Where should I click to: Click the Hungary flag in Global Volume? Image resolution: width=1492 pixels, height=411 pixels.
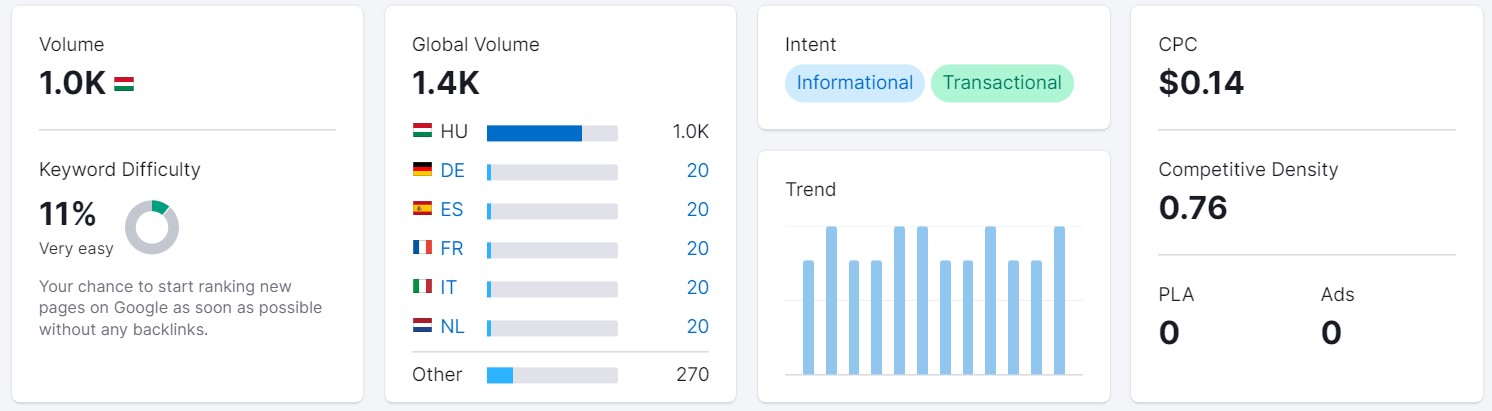(422, 131)
